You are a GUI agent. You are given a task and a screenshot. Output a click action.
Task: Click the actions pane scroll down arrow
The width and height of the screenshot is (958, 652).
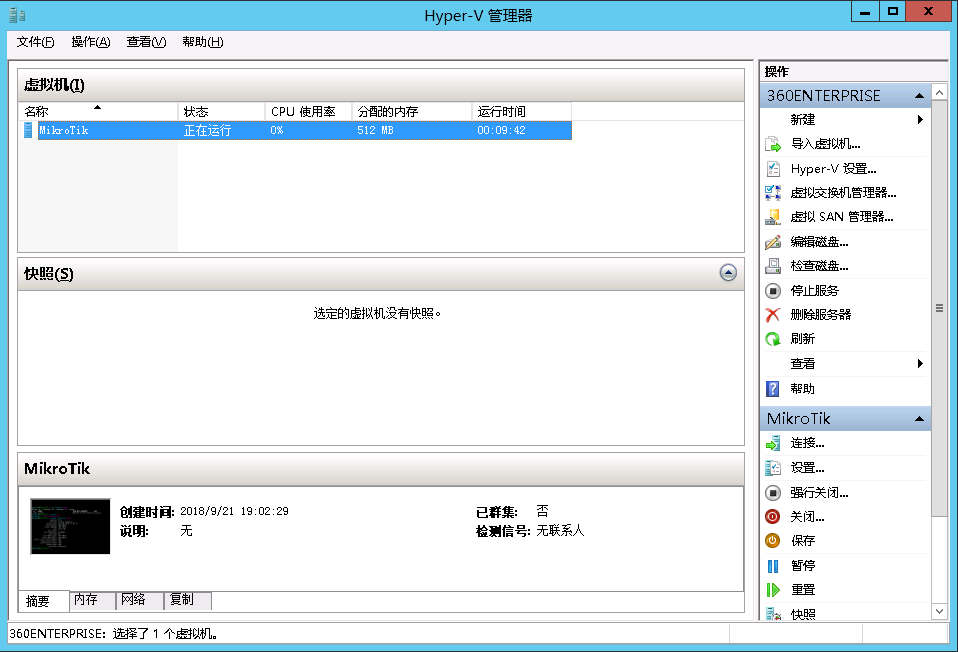coord(940,611)
